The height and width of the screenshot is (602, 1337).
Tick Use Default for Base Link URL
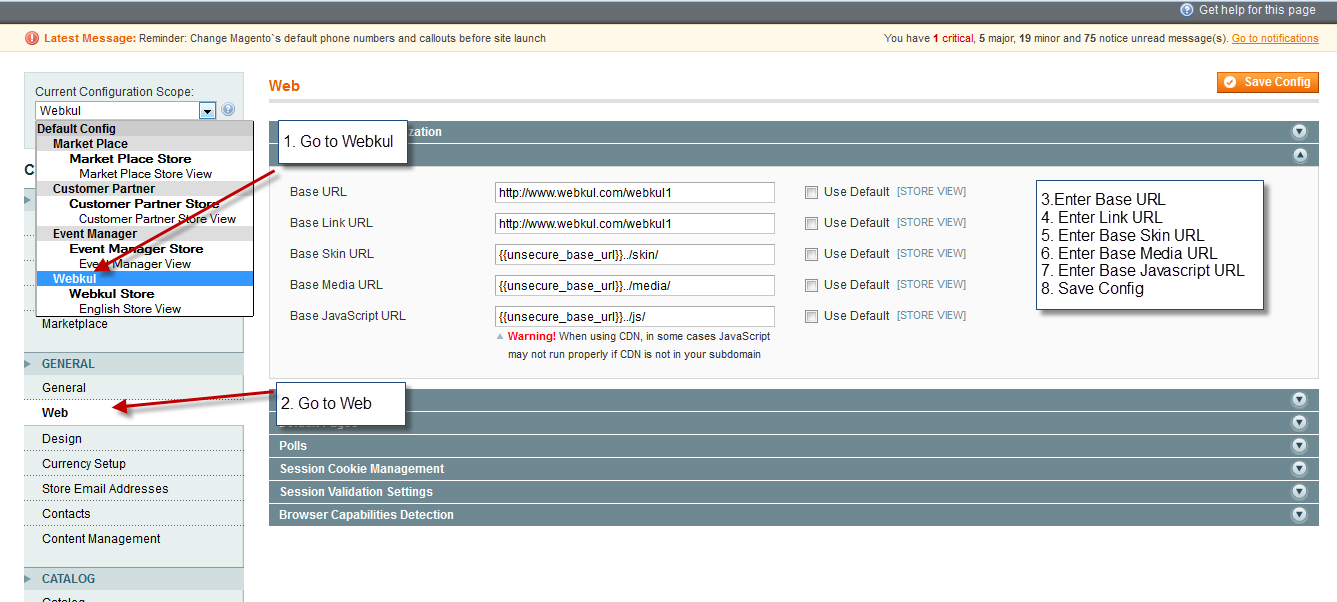(811, 223)
